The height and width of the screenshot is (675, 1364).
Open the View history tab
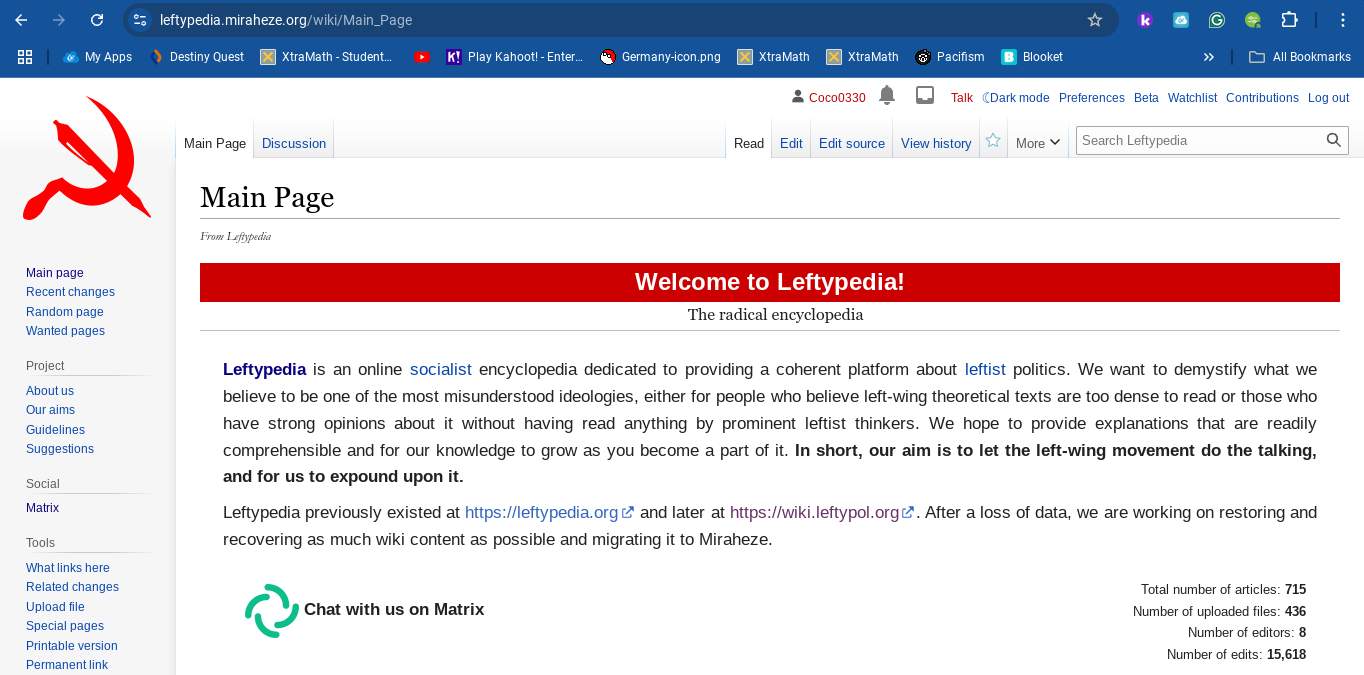[936, 143]
